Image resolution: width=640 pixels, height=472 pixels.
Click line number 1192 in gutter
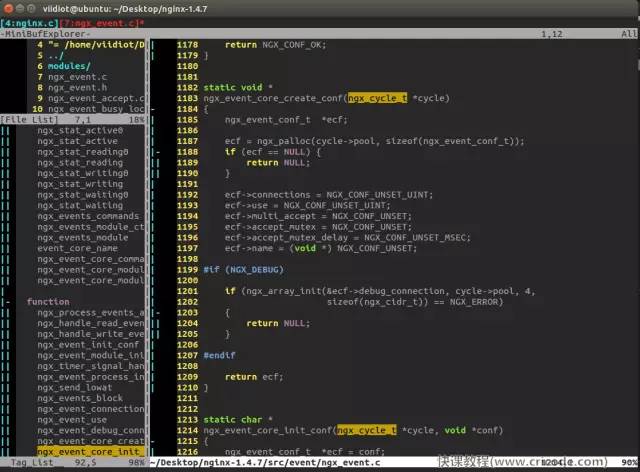187,195
